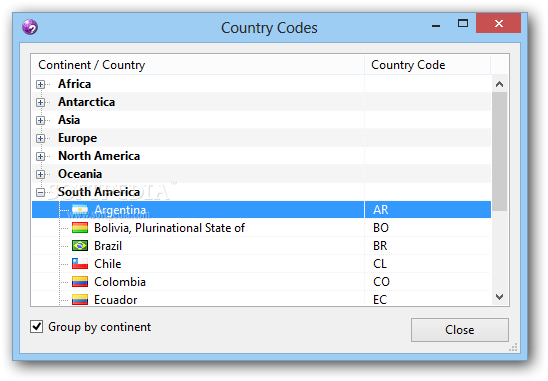
Task: Click the vertical scrollbar thumb
Action: (x=499, y=151)
